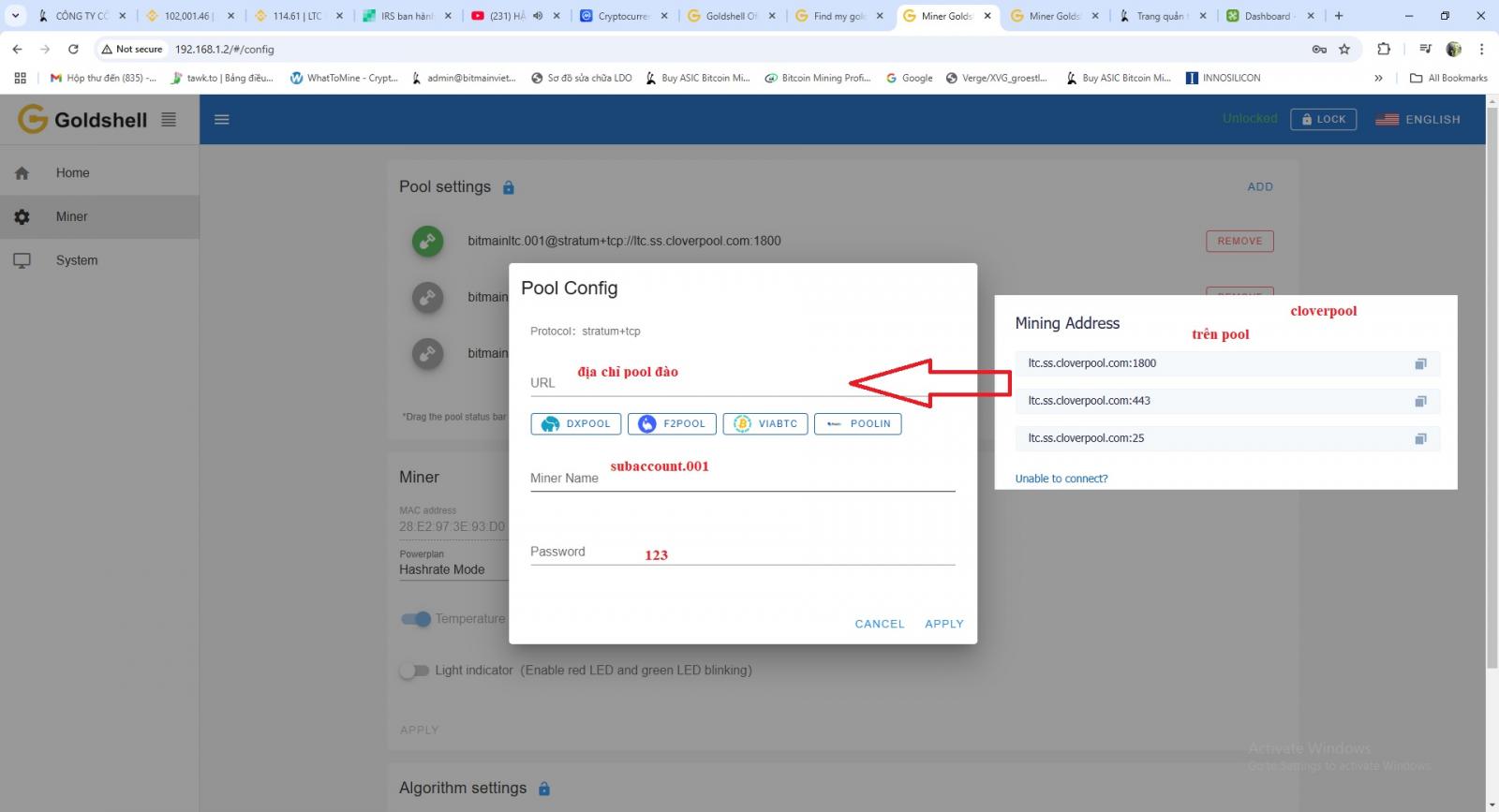This screenshot has height=812, width=1499.
Task: Select Miner in the sidebar
Action: 99,216
